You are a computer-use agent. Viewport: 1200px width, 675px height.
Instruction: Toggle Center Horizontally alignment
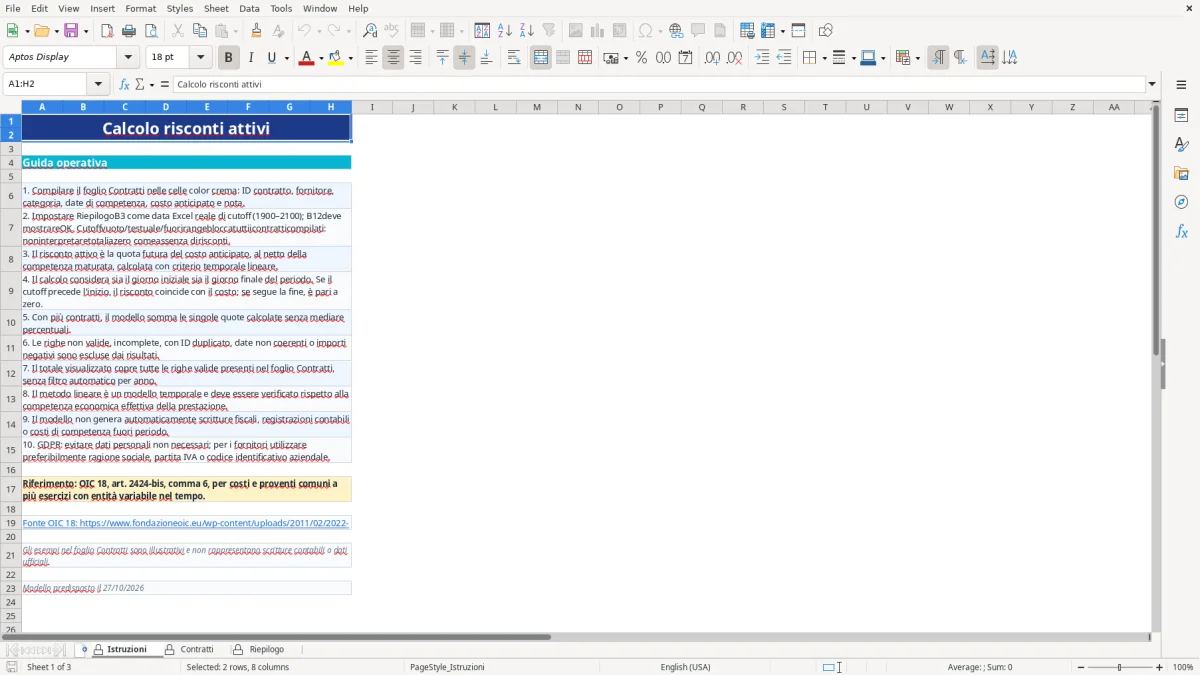[393, 58]
